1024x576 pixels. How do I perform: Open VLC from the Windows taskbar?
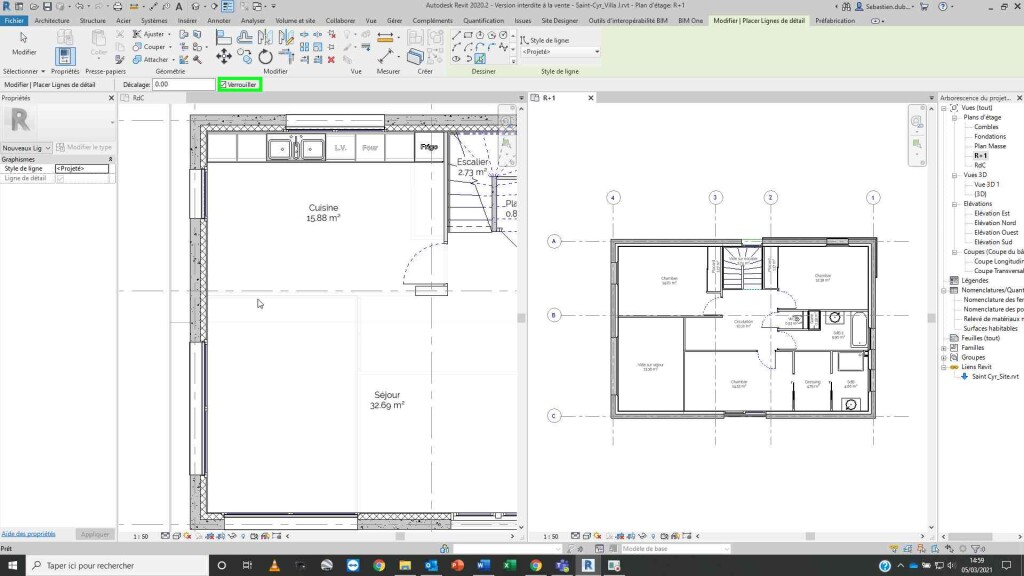(x=275, y=566)
